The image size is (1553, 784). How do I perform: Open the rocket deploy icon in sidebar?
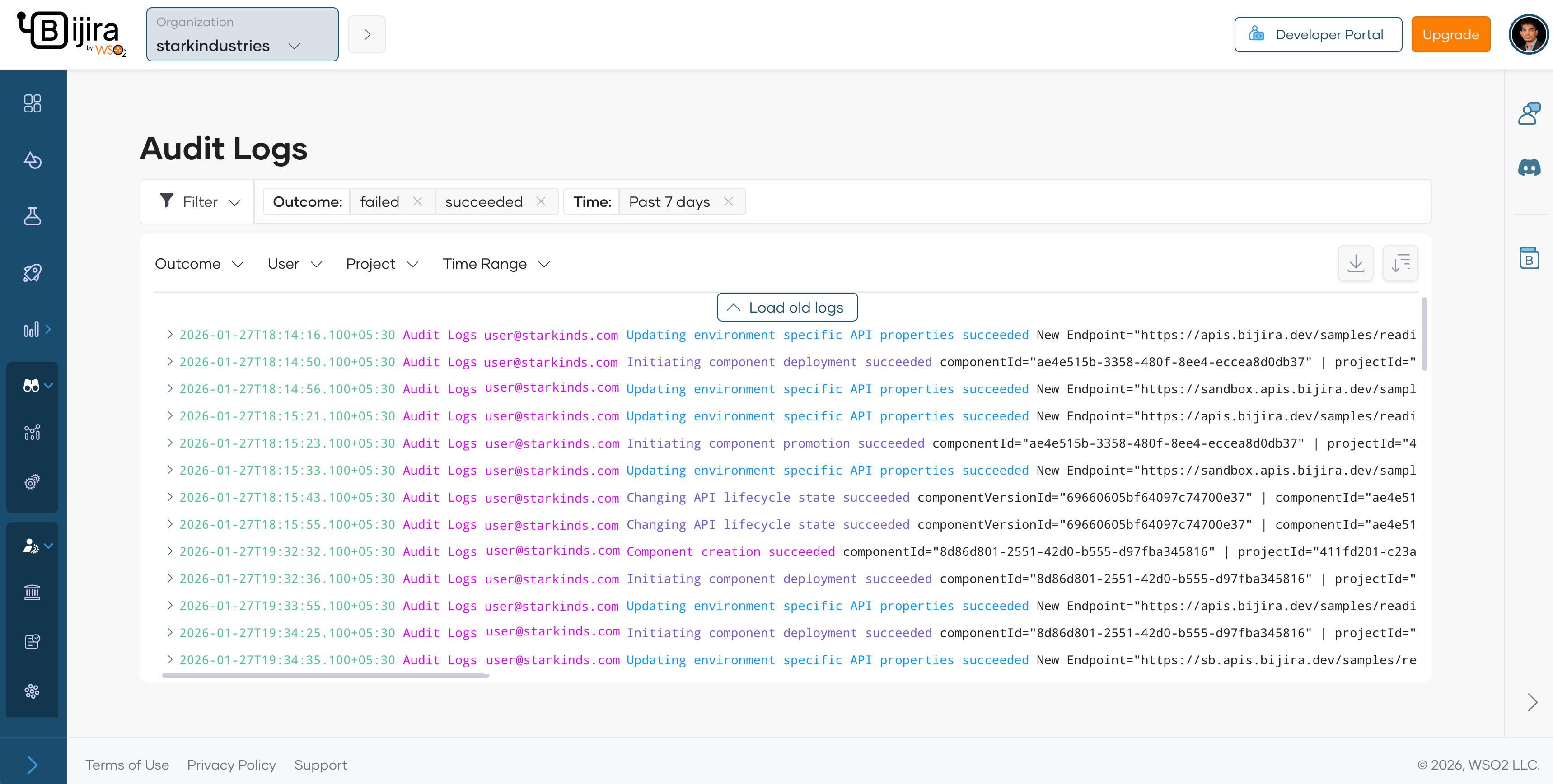coord(33,272)
